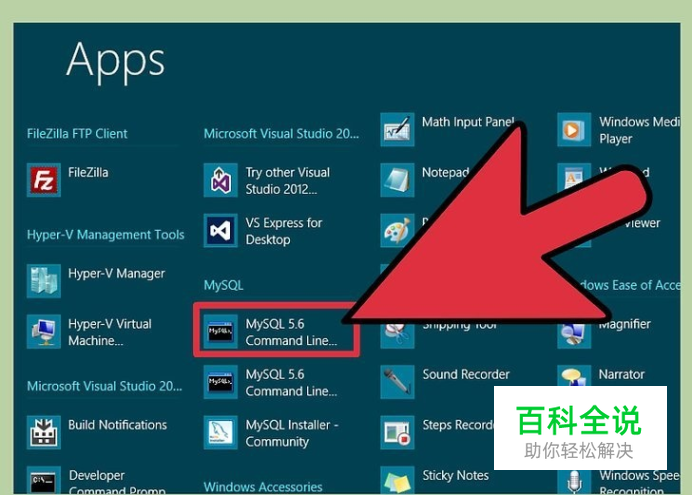Viewport: 692px width, 495px height.
Task: Open the Hyper-V Manager icon
Action: tap(44, 281)
